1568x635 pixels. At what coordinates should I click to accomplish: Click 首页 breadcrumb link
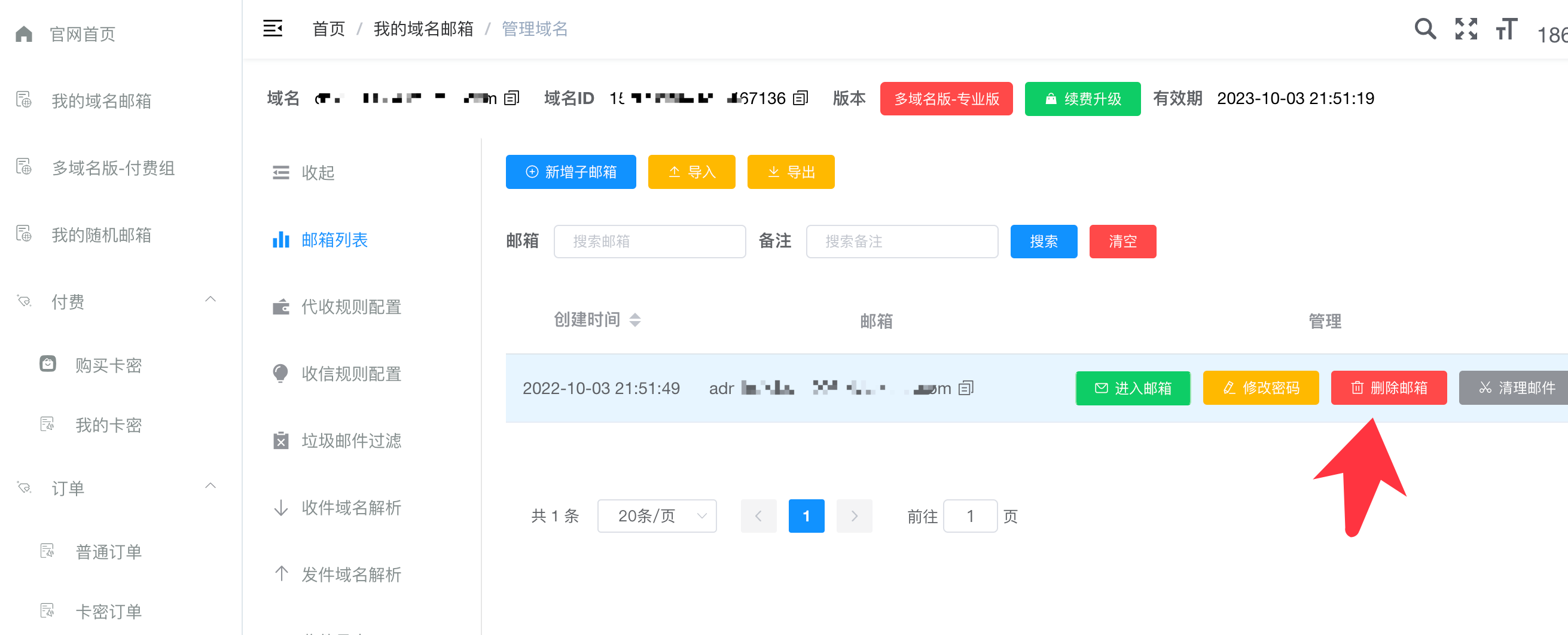pos(329,29)
